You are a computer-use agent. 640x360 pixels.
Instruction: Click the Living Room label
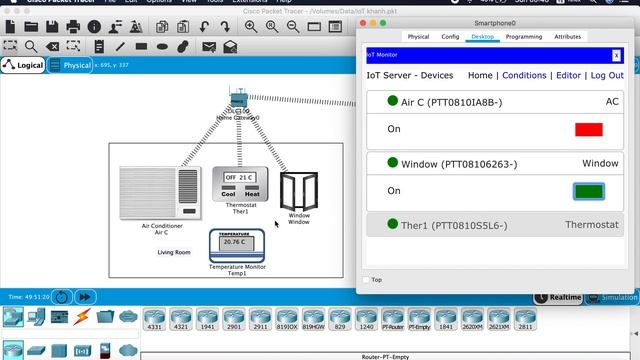pos(174,252)
